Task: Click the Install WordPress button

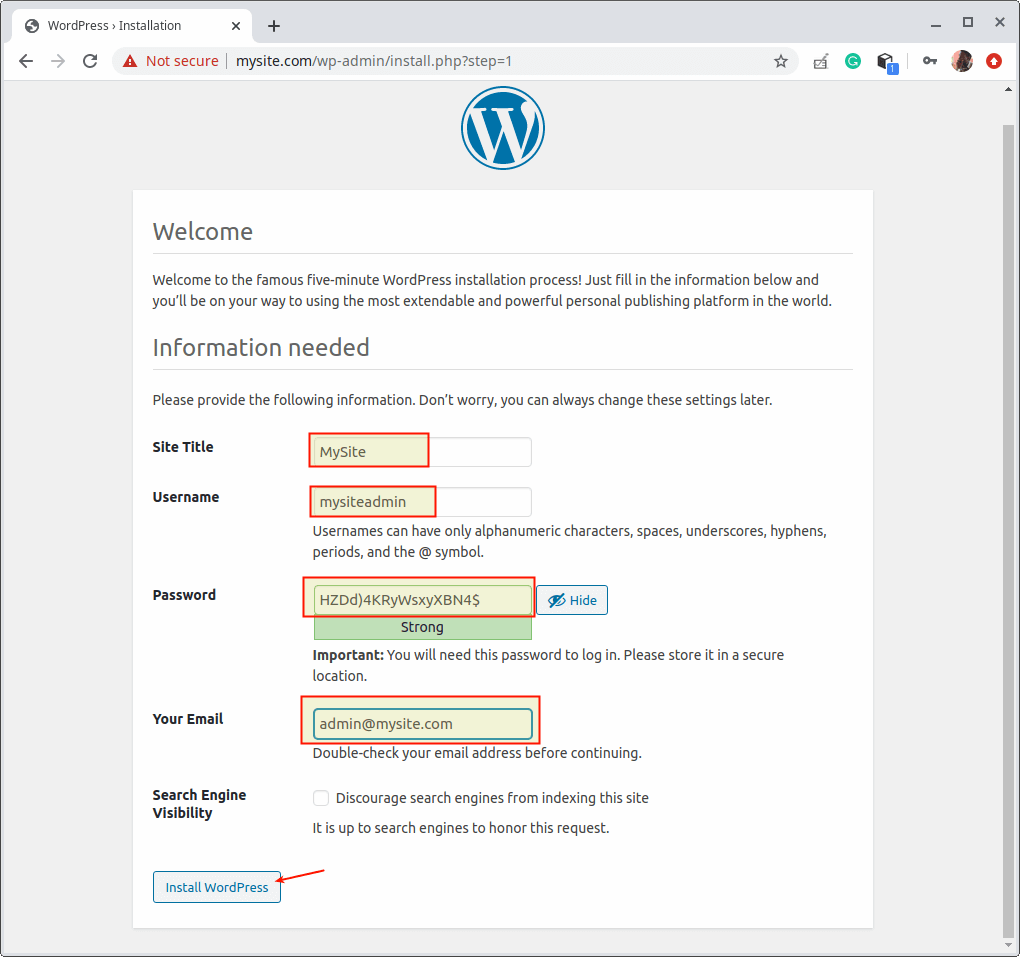Action: click(217, 887)
